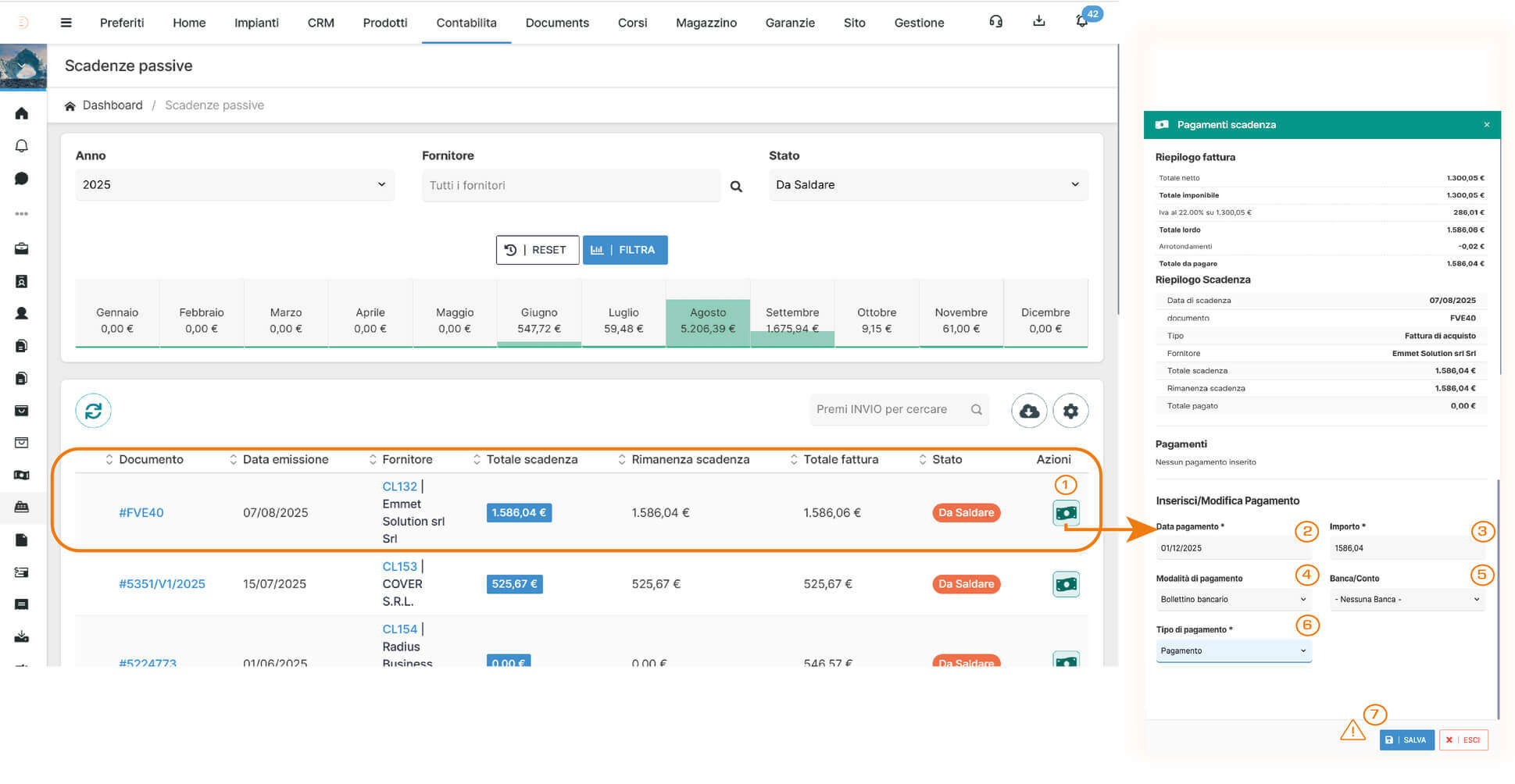The image size is (1515, 784).
Task: Open the headset support icon
Action: click(x=995, y=22)
